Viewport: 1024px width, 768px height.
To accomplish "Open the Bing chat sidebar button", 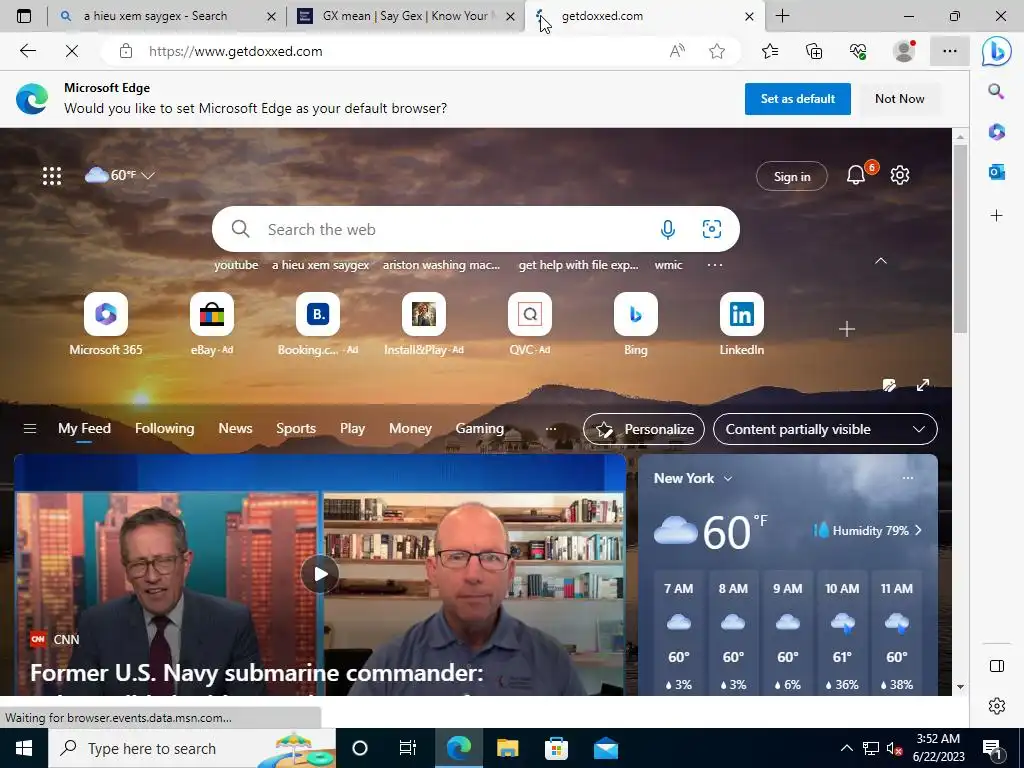I will [x=997, y=52].
